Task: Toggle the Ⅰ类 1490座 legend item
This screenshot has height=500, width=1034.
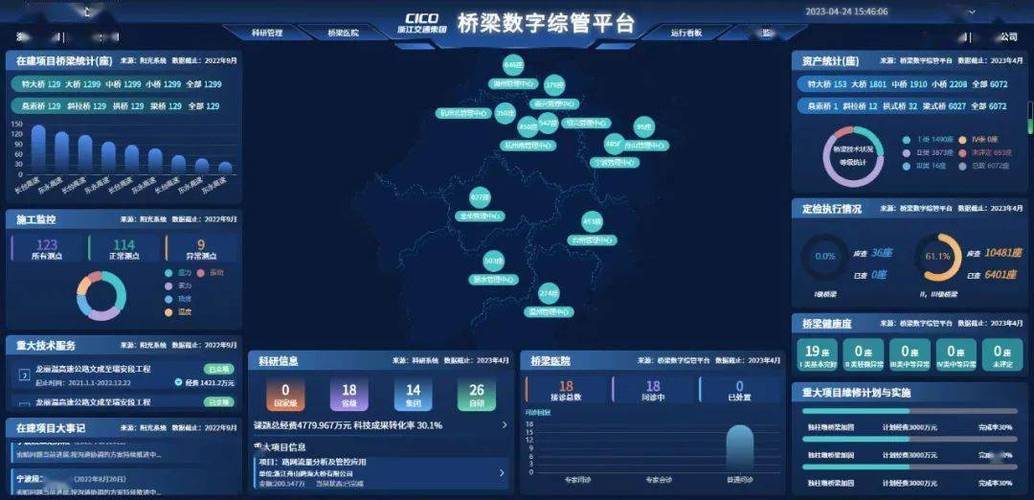Action: 928,140
